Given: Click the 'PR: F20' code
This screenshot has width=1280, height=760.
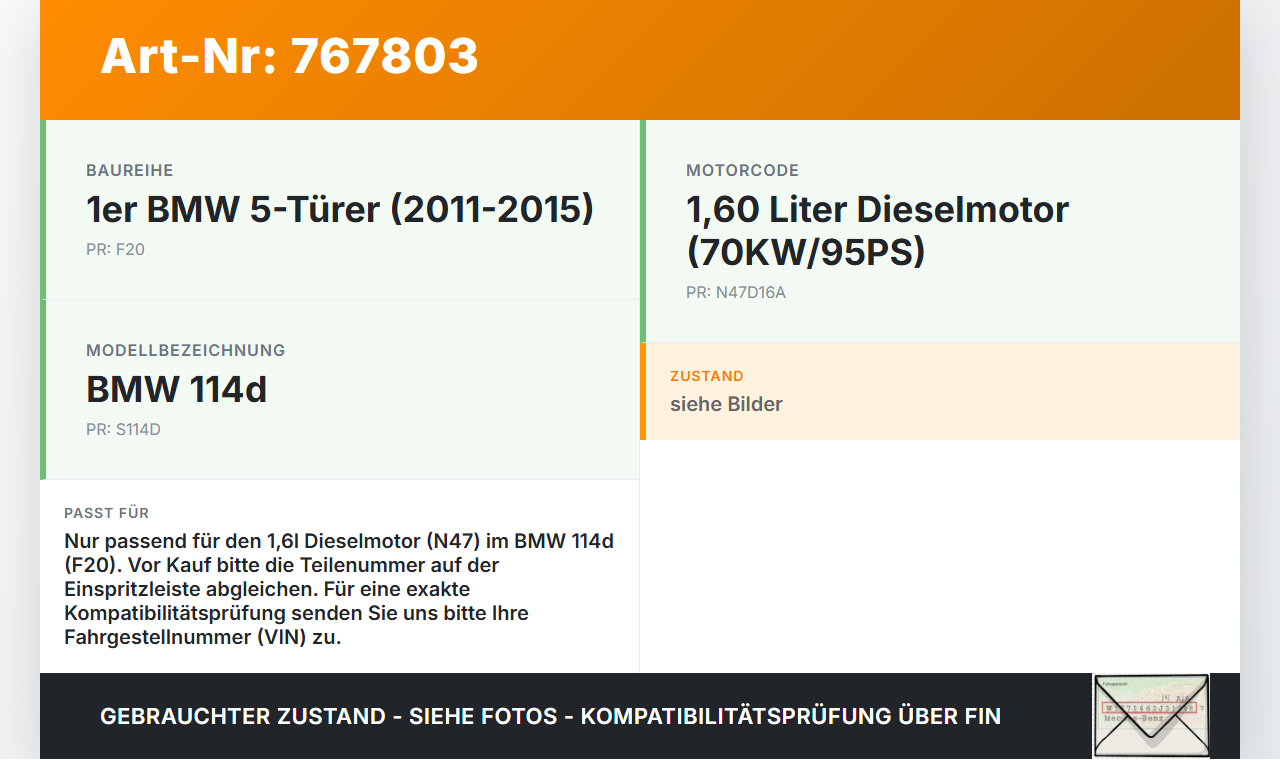Looking at the screenshot, I should point(115,249).
